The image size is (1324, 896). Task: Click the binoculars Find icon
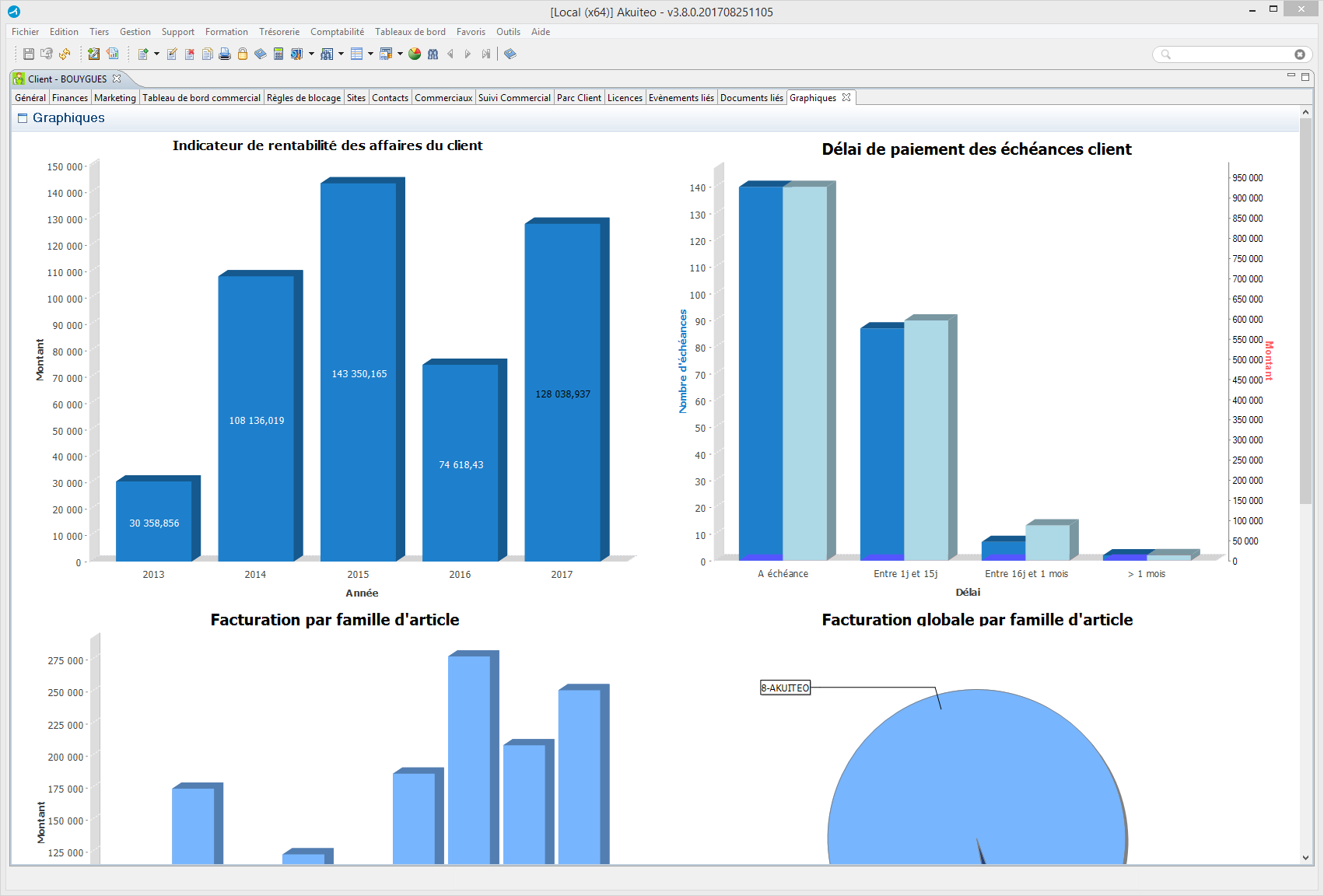point(433,54)
